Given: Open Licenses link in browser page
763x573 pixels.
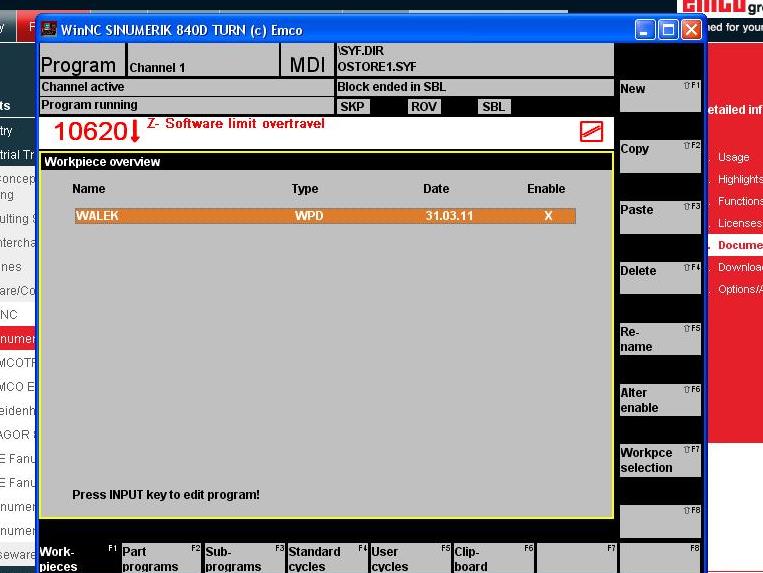Looking at the screenshot, I should pyautogui.click(x=740, y=223).
